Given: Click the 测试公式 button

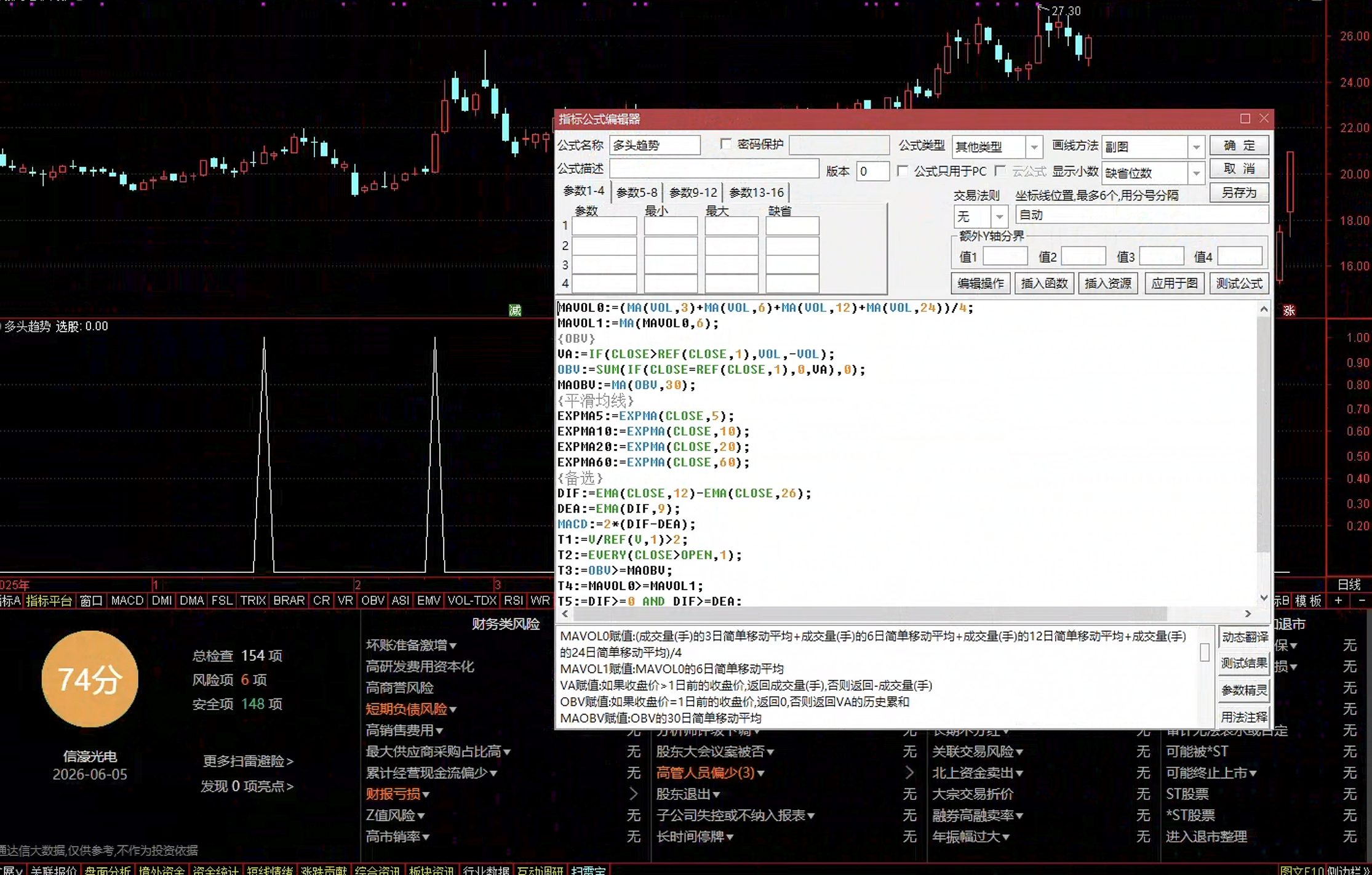Looking at the screenshot, I should click(x=1239, y=283).
